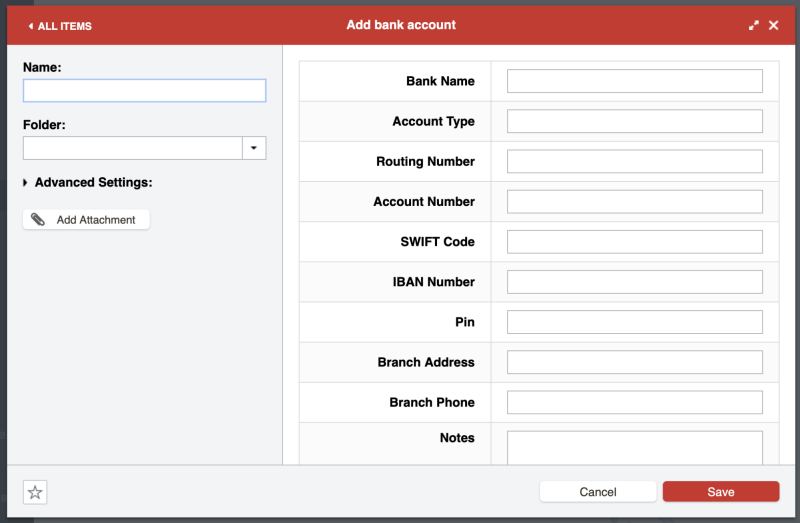Click the Account Number text box
800x523 pixels.
pos(634,201)
